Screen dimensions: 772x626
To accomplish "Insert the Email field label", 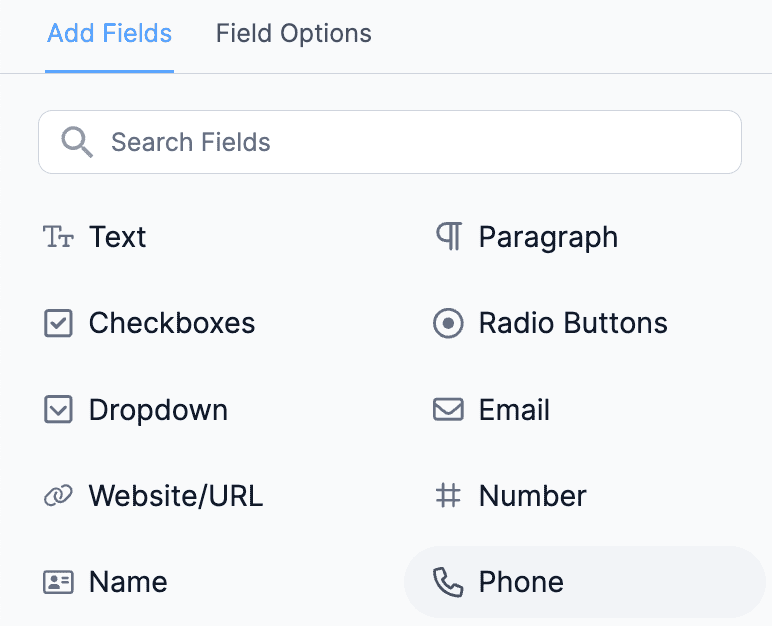I will click(x=515, y=410).
